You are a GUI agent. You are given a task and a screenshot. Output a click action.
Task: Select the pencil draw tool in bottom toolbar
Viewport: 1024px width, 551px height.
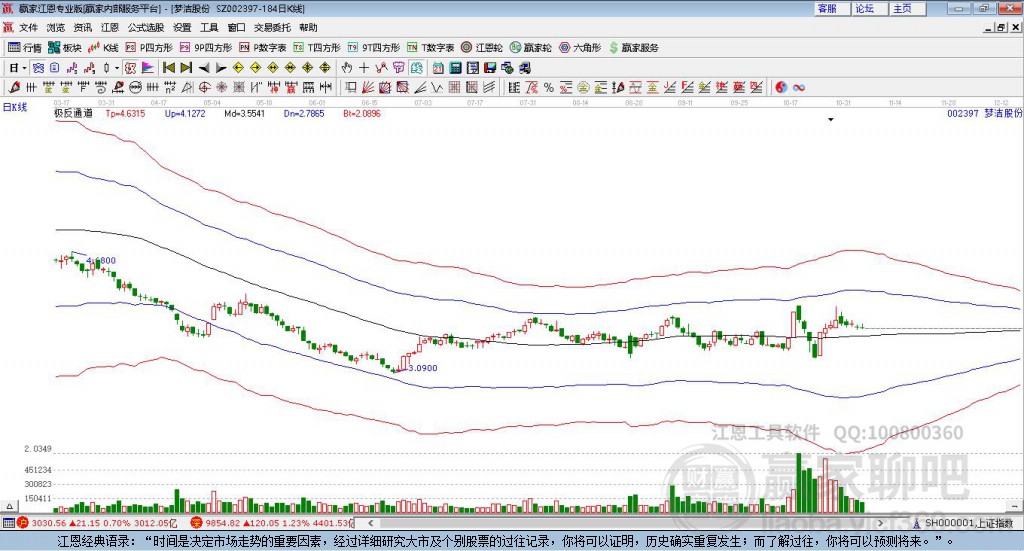(x=14, y=87)
